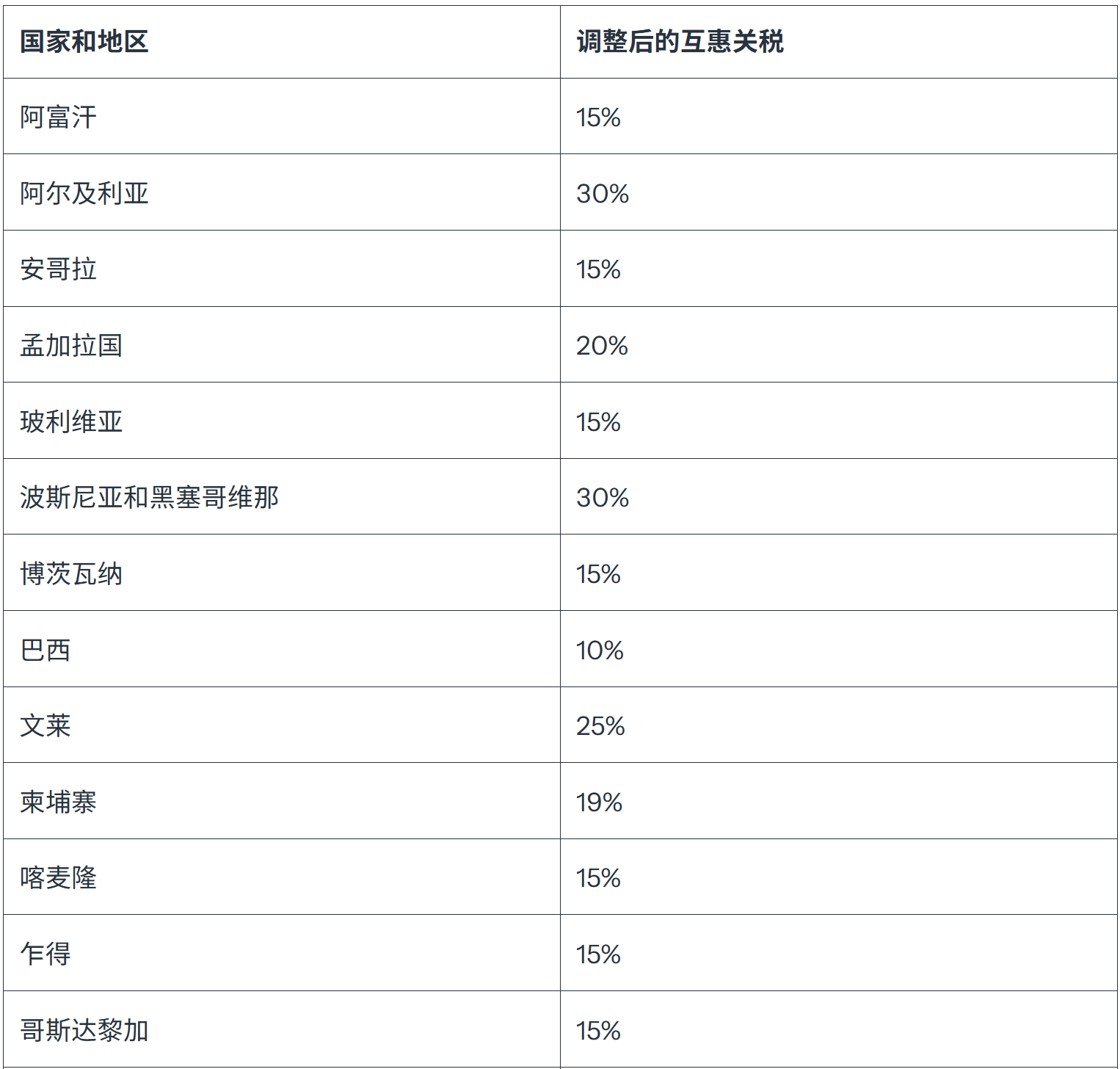Click the 阿尔及利亚 cell
Image resolution: width=1120 pixels, height=1069 pixels.
(84, 193)
